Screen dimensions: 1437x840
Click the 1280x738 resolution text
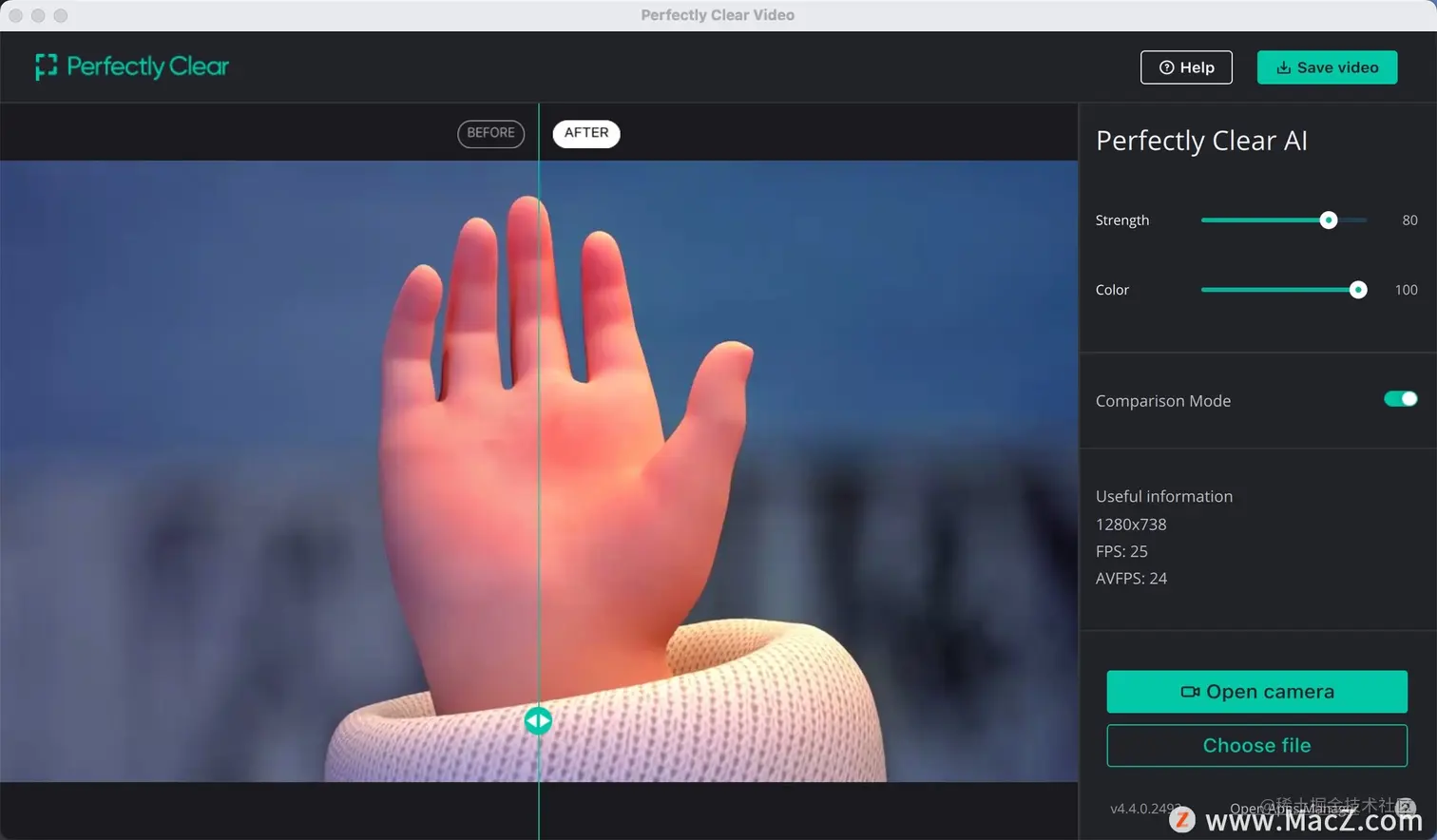tap(1131, 525)
